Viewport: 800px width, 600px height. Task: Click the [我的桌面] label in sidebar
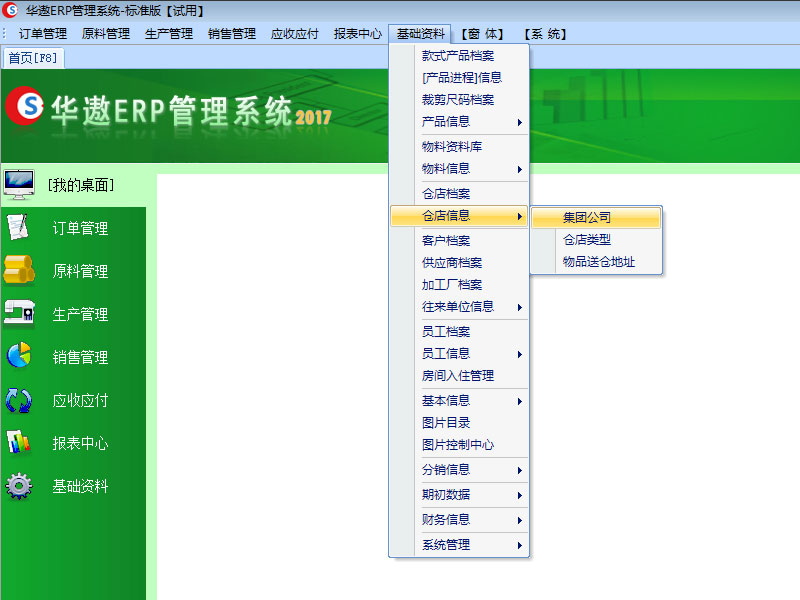(x=81, y=185)
